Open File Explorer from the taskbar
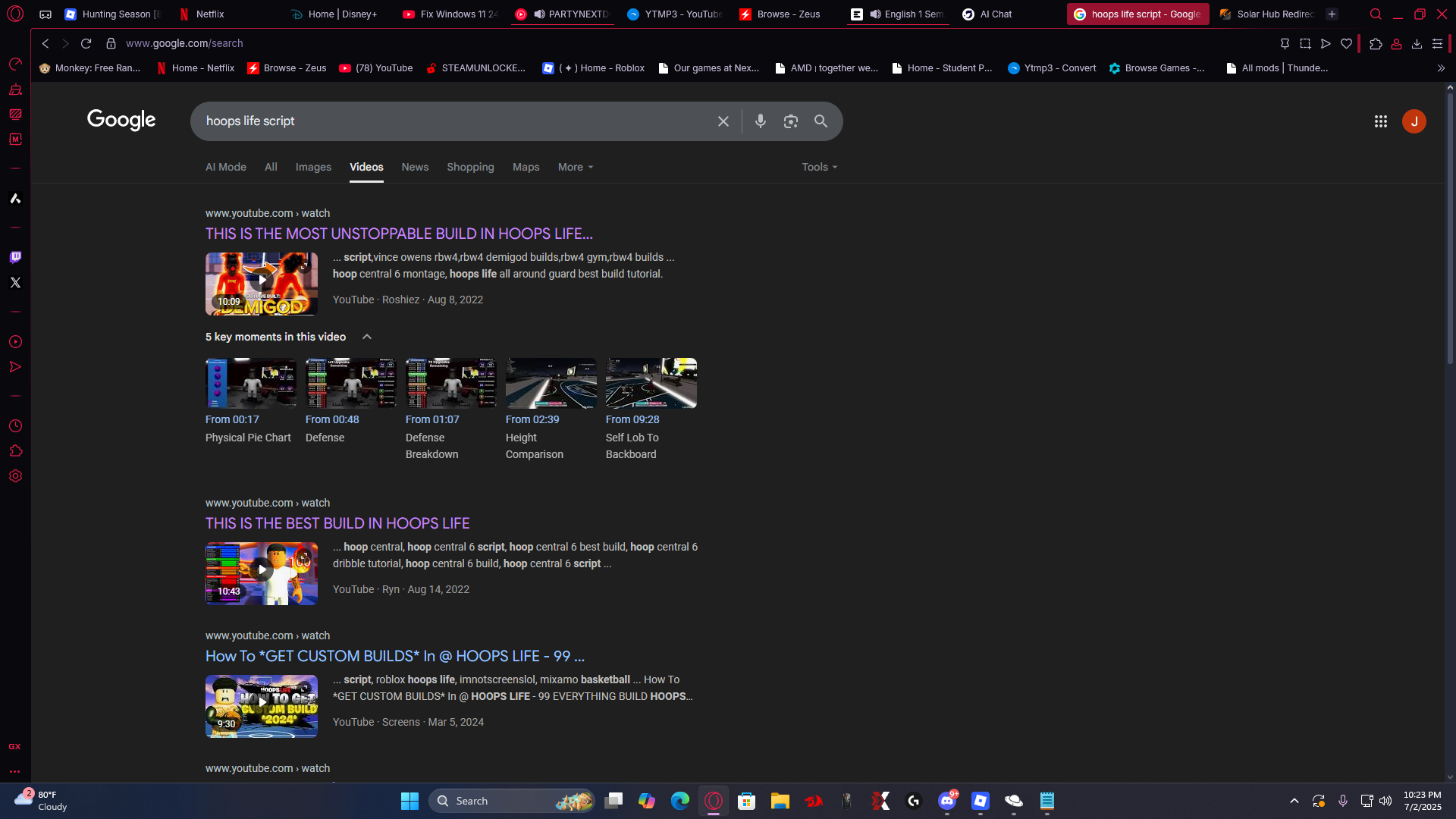 click(x=780, y=801)
